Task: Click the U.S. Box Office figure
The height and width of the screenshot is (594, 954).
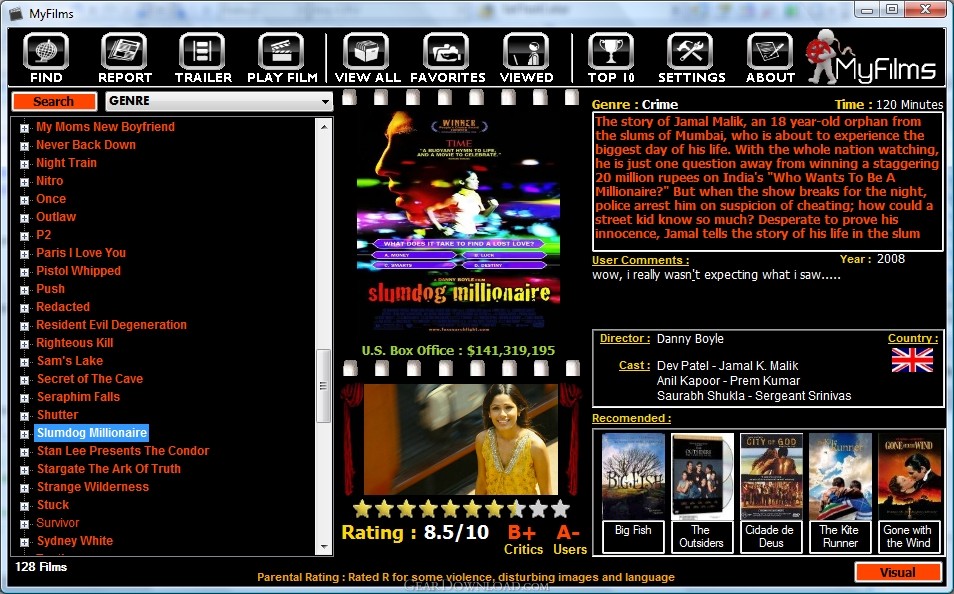Action: 458,351
